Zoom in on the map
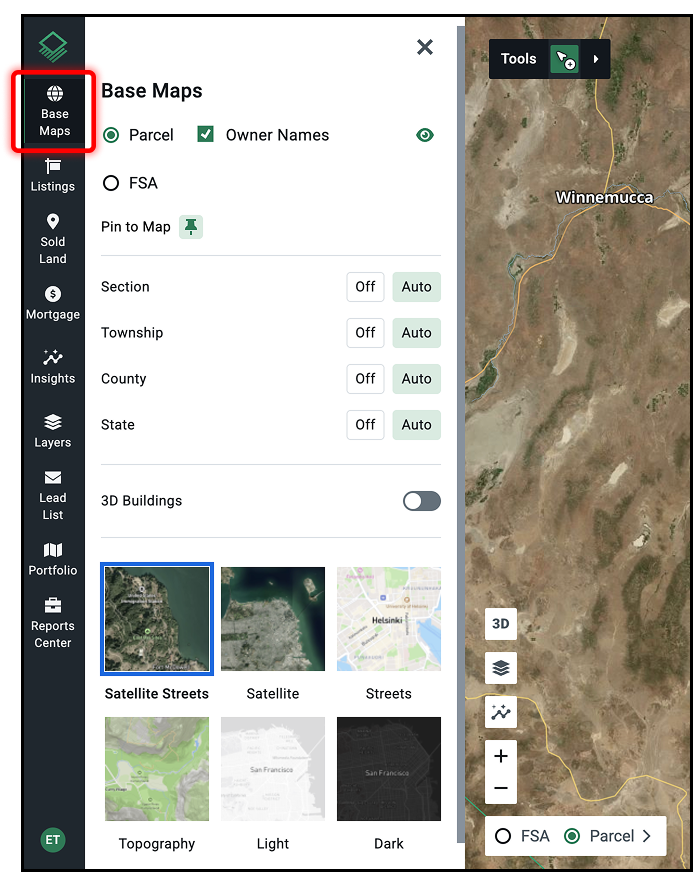 point(500,756)
